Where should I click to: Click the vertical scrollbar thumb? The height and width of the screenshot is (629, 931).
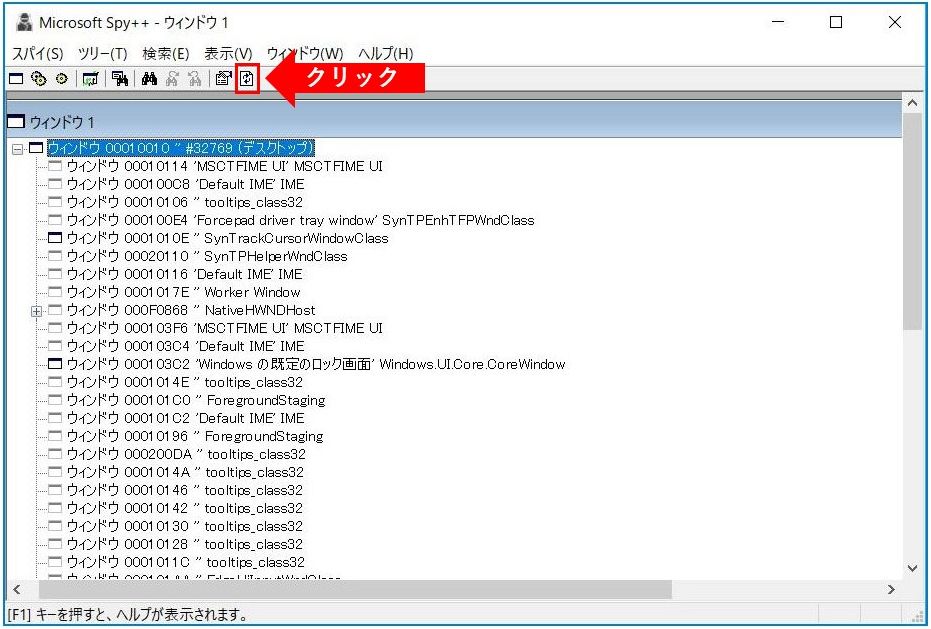point(913,220)
